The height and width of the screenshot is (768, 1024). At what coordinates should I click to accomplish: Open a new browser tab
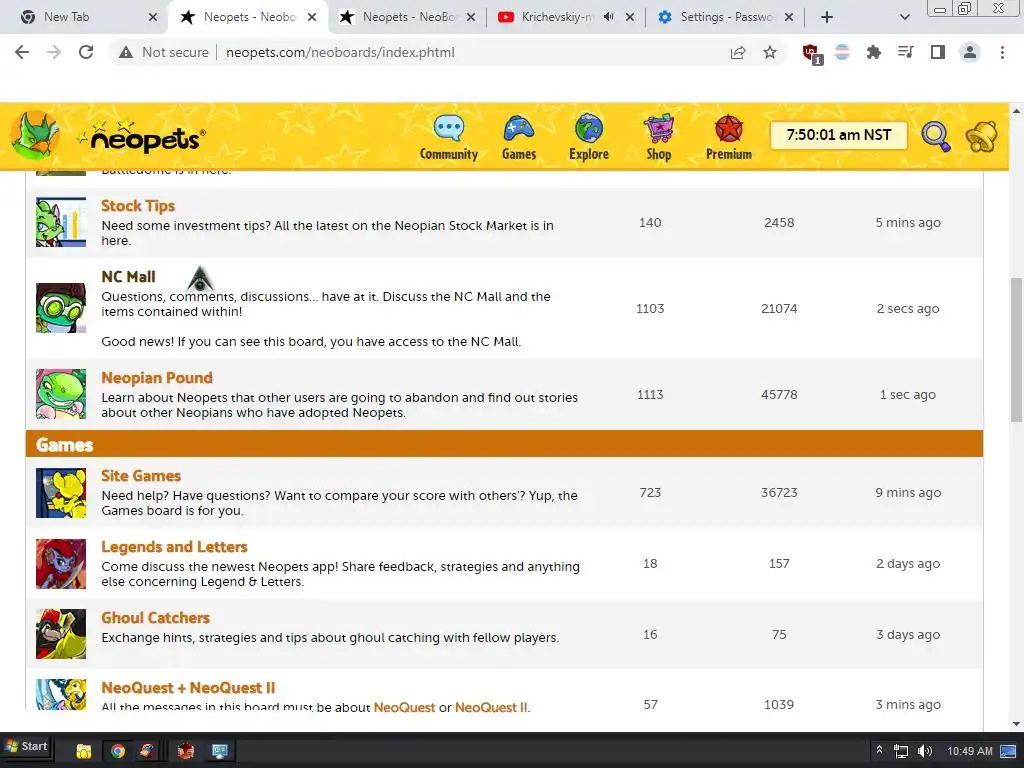(826, 17)
